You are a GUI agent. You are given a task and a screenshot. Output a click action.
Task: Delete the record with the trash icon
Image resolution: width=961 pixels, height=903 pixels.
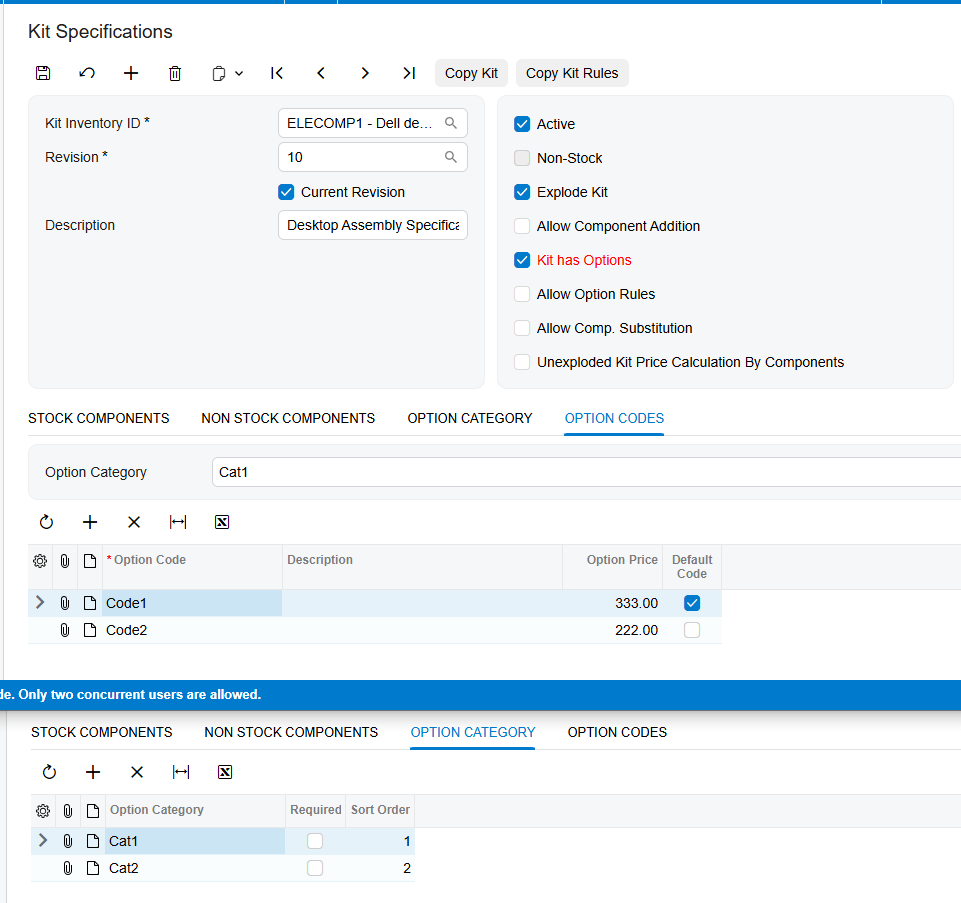175,74
